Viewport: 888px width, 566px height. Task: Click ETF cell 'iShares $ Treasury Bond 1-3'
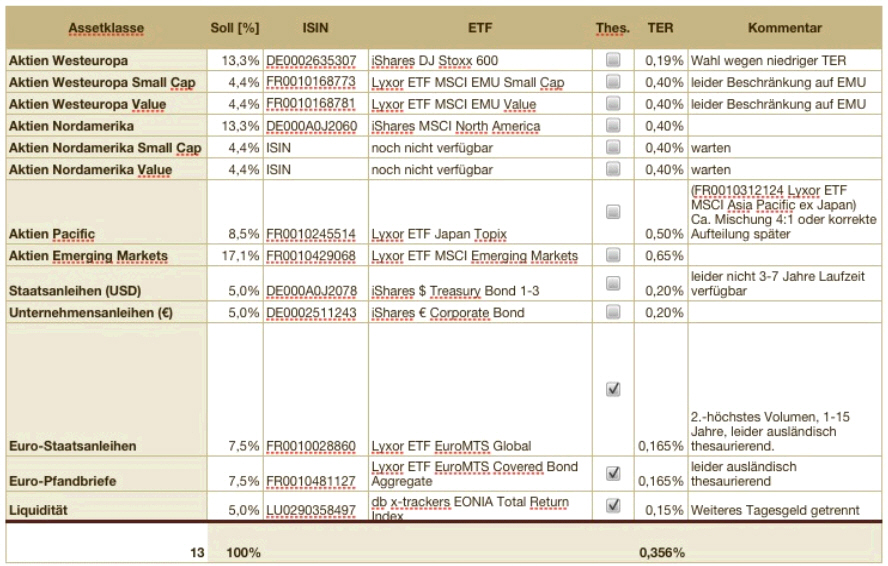(x=480, y=284)
